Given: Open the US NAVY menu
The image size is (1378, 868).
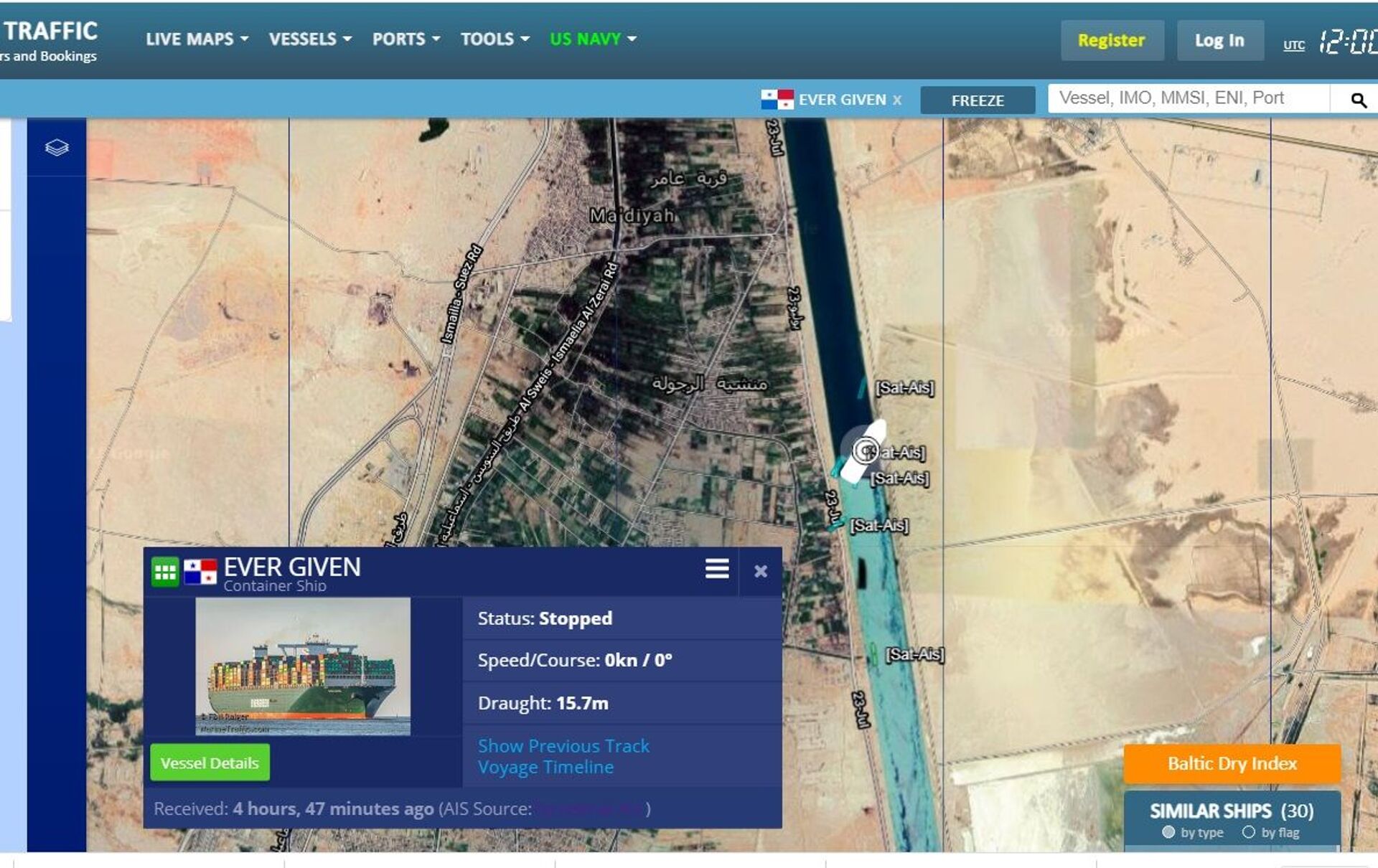Looking at the screenshot, I should click(593, 39).
